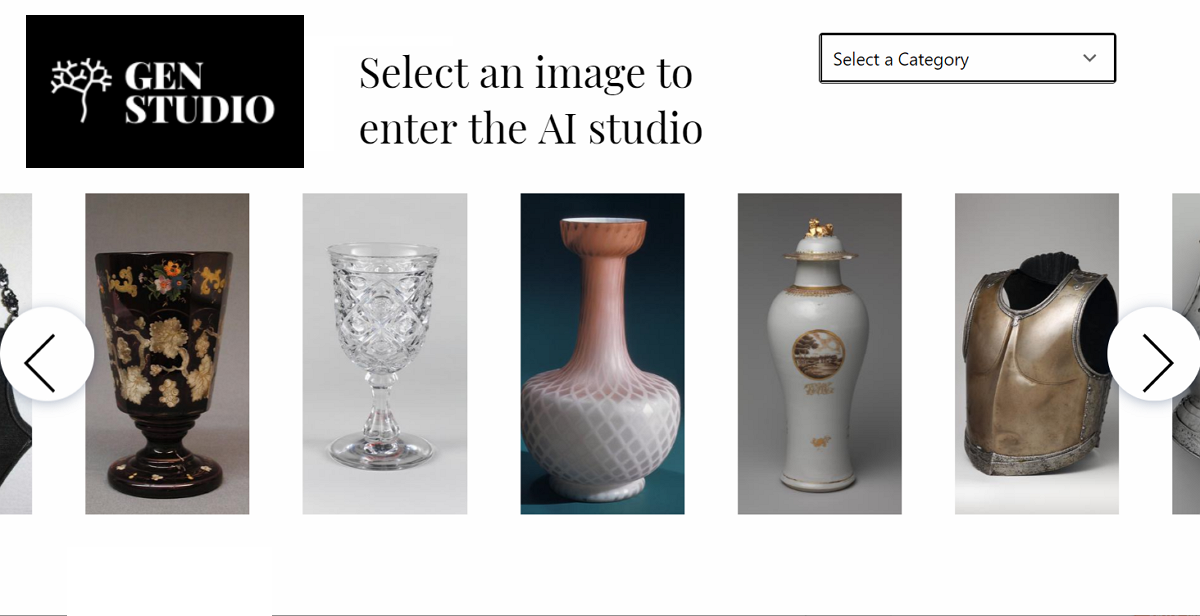1200x616 pixels.
Task: Open the Select a Category dropdown
Action: [967, 59]
